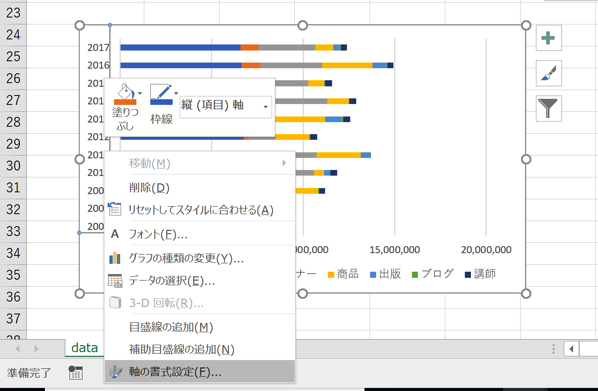This screenshot has width=598, height=391.
Task: Click the bottom-center chart resize handle
Action: click(302, 293)
